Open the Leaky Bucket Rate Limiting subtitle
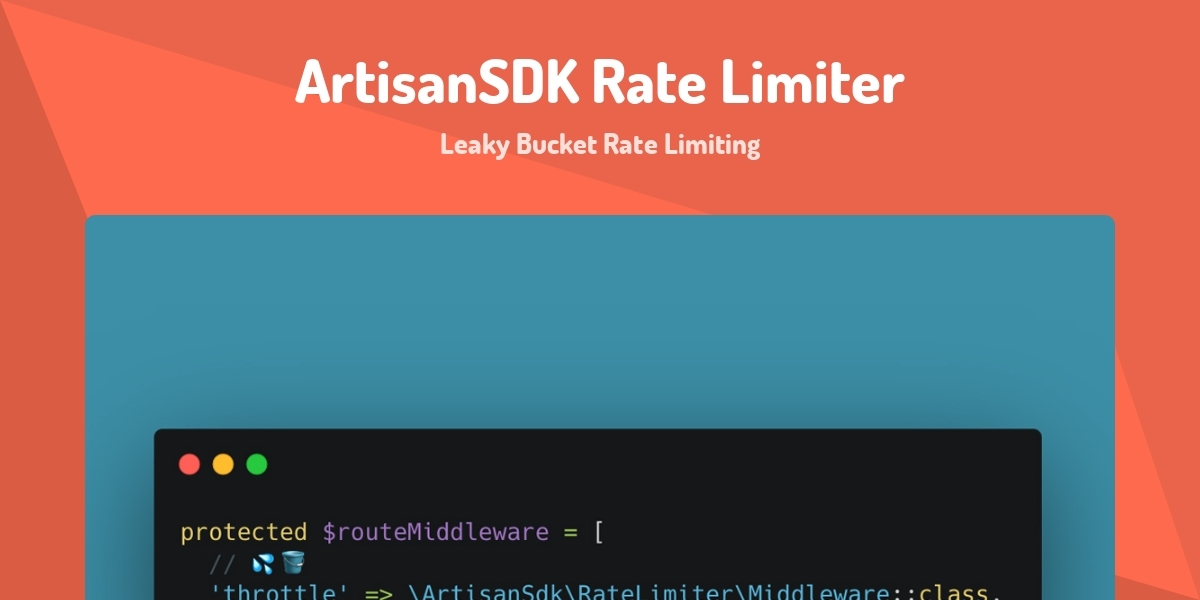 click(x=600, y=144)
